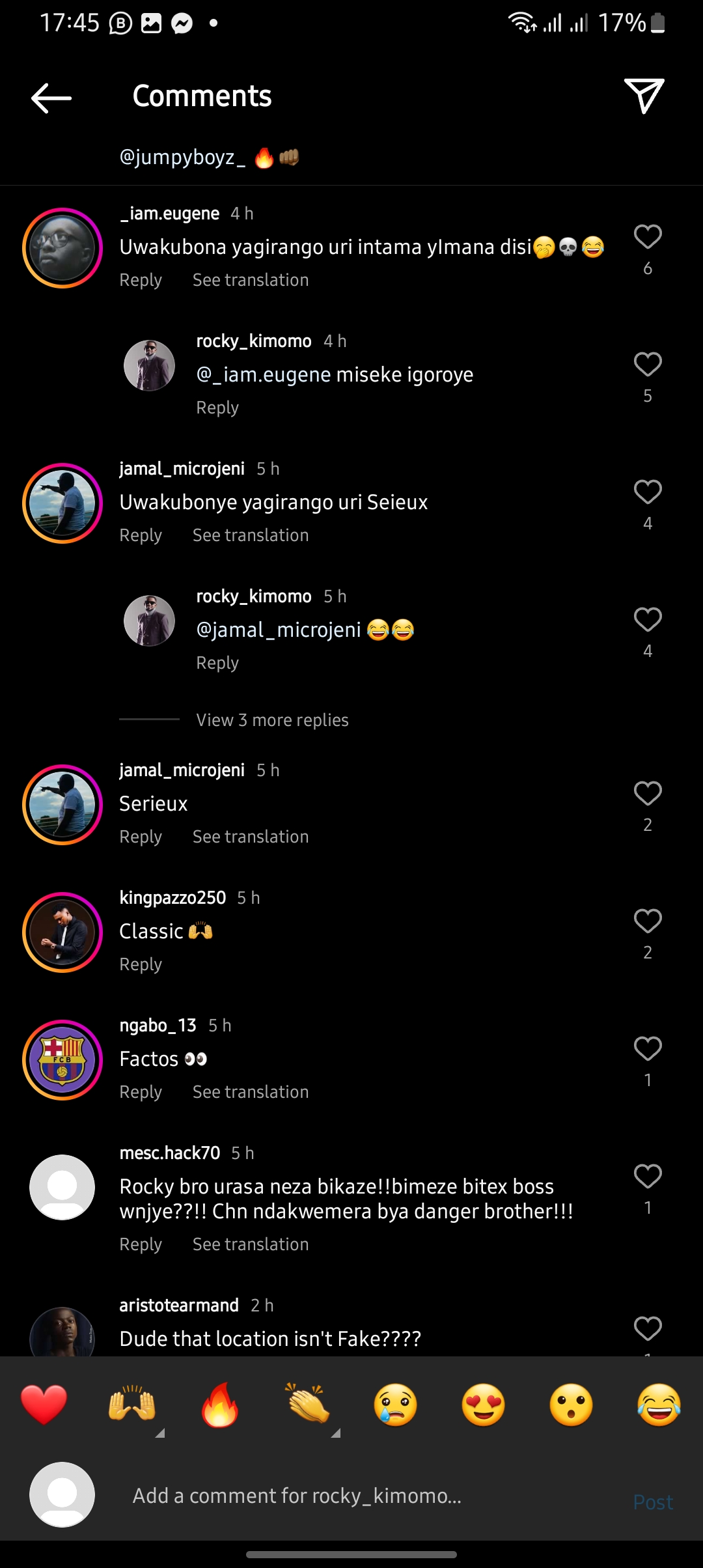
Task: Tap the back arrow in Comments header
Action: [x=51, y=98]
